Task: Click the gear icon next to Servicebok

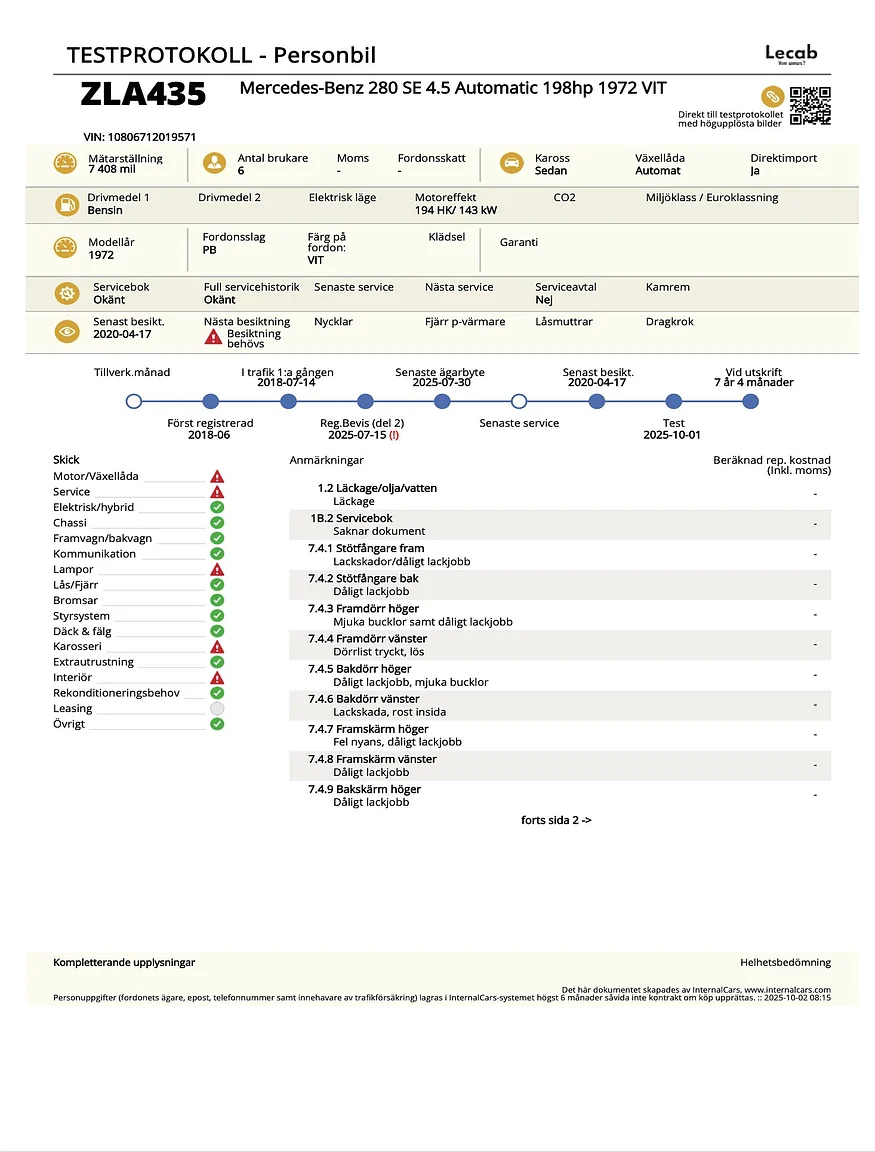Action: pos(66,293)
